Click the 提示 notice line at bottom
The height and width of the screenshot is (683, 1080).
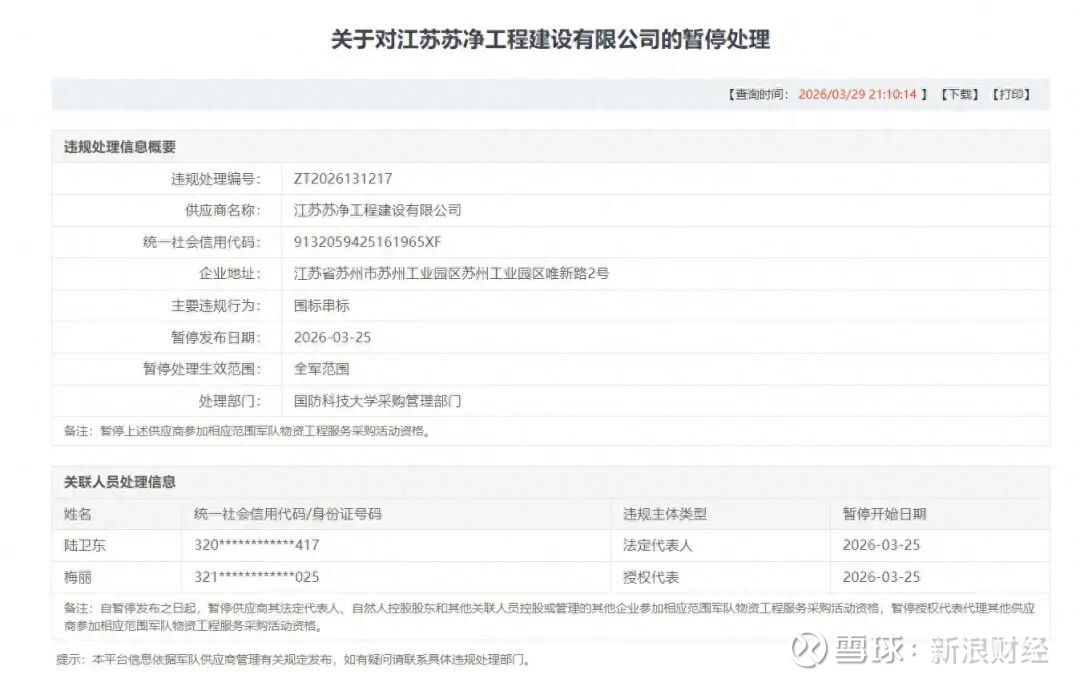[295, 660]
